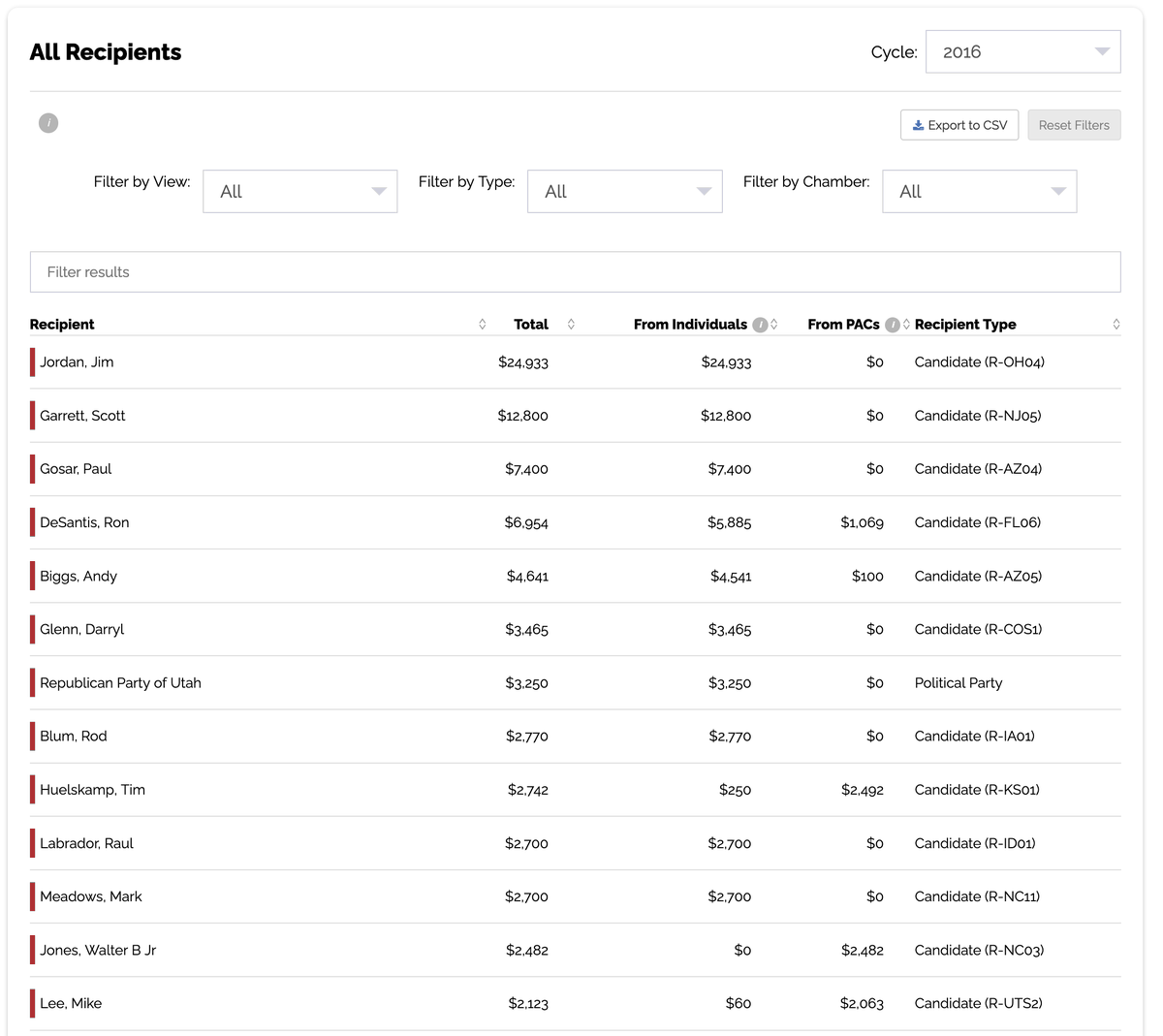Click Candidate (R-OH04) recipient type
This screenshot has height=1036, width=1163.
[980, 362]
